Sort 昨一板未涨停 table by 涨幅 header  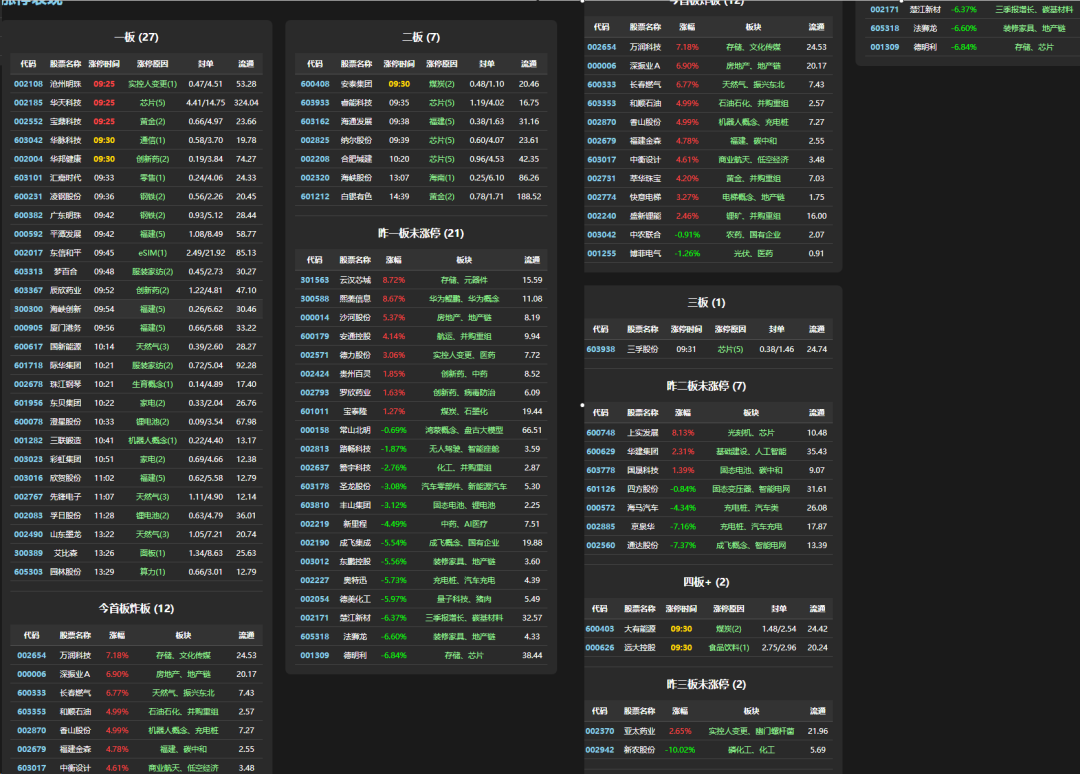[394, 260]
